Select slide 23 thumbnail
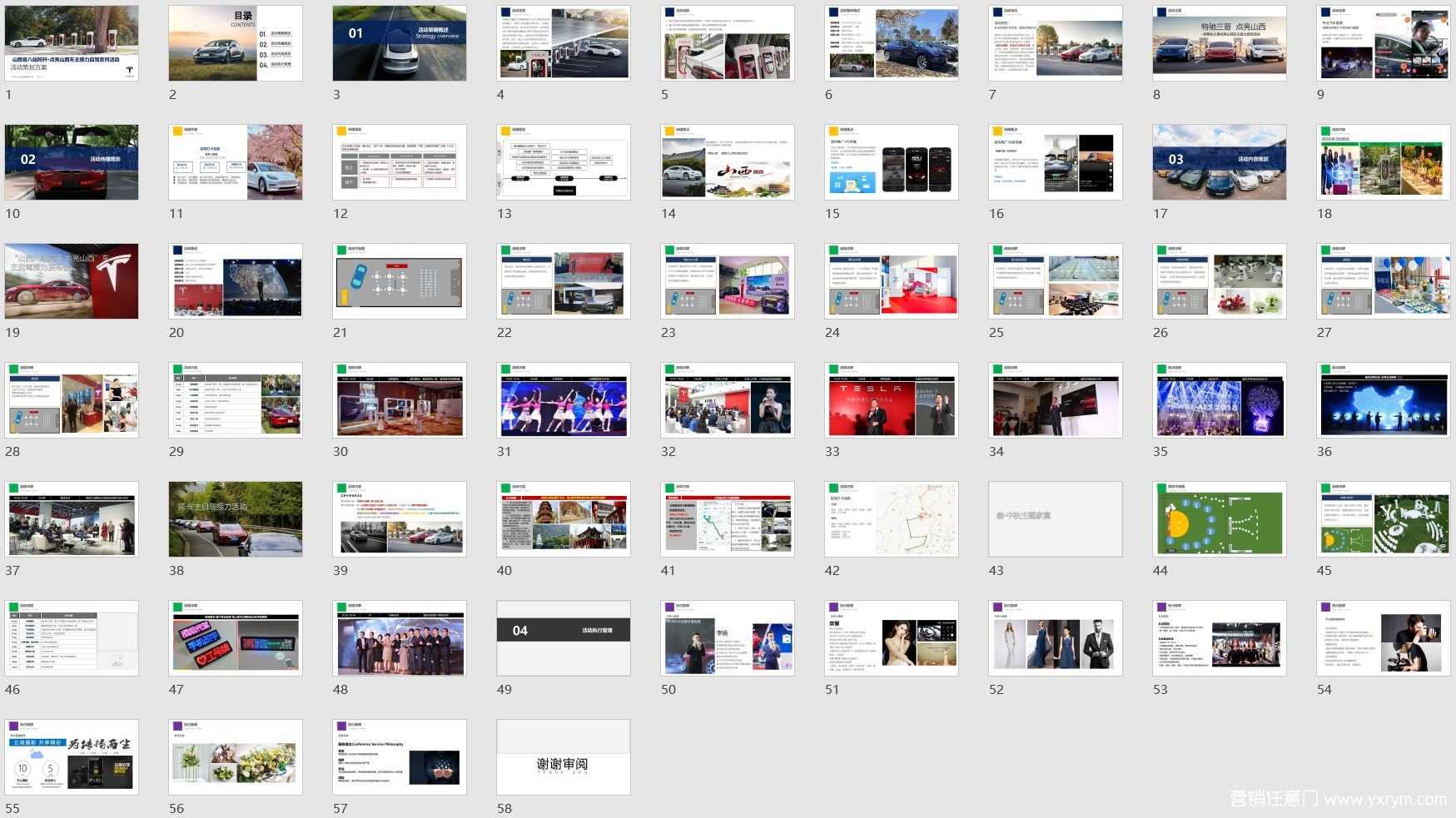This screenshot has width=1456, height=818. [x=728, y=281]
